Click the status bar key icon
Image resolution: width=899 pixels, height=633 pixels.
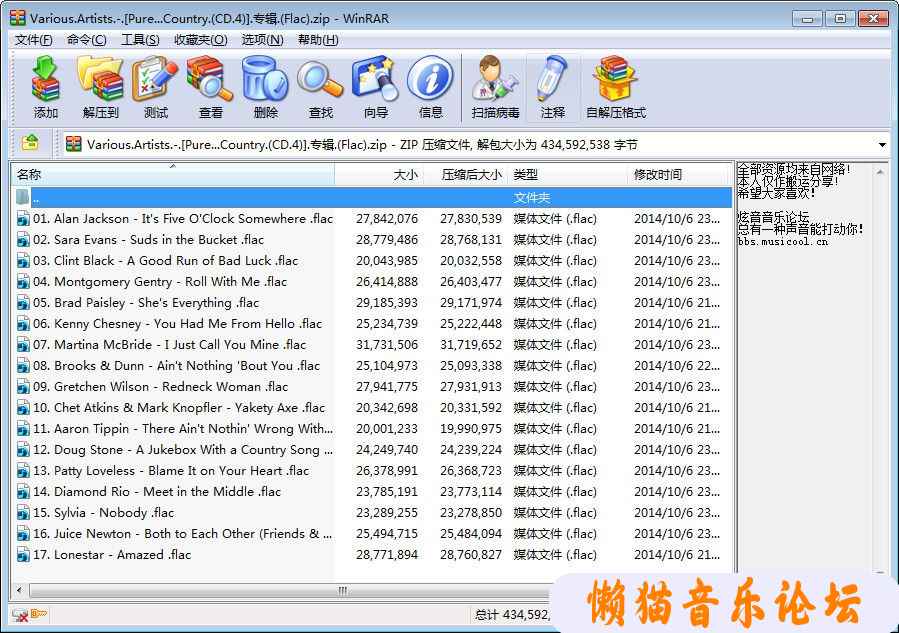(x=39, y=614)
